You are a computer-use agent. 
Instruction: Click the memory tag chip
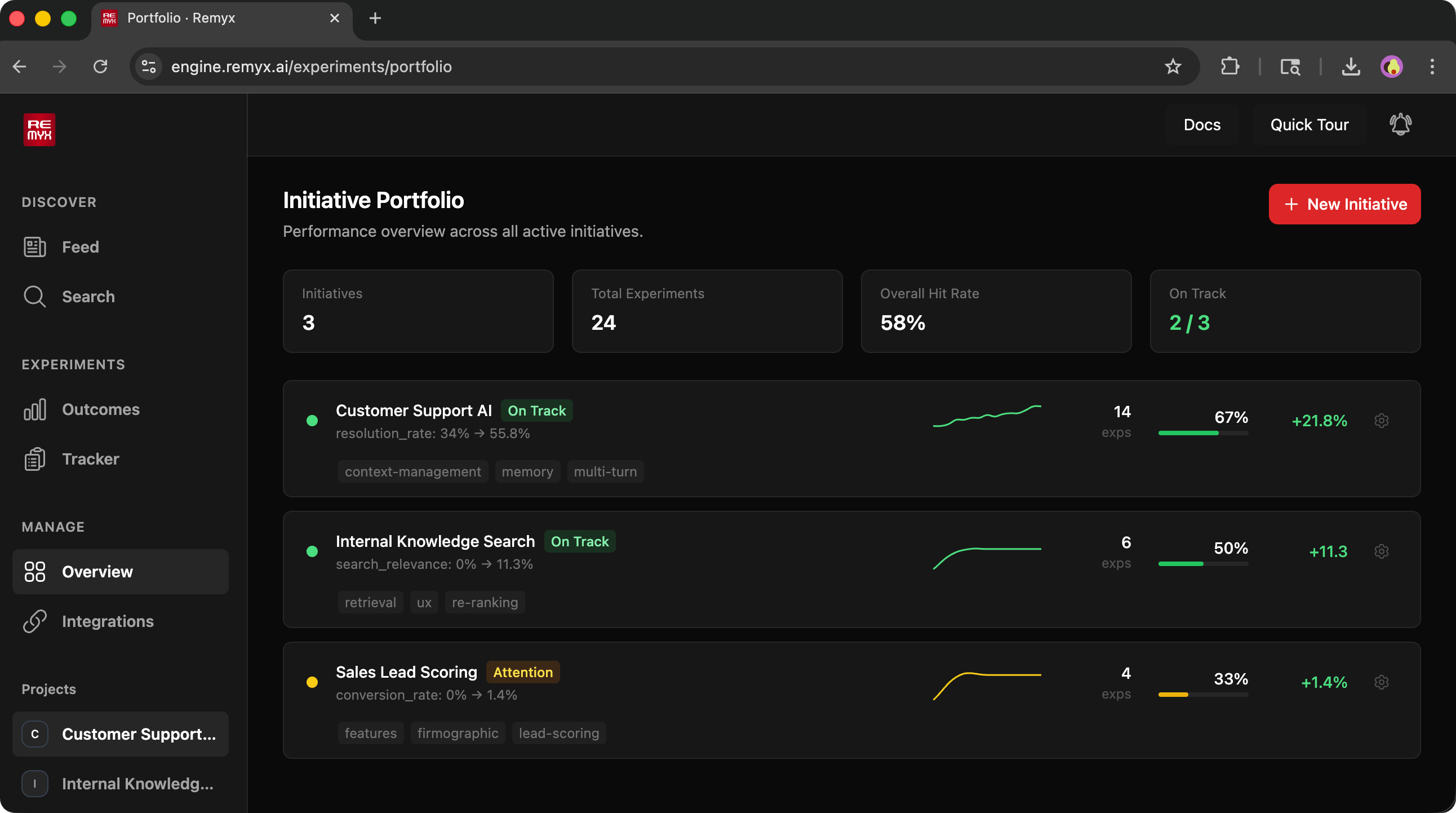pyautogui.click(x=527, y=471)
